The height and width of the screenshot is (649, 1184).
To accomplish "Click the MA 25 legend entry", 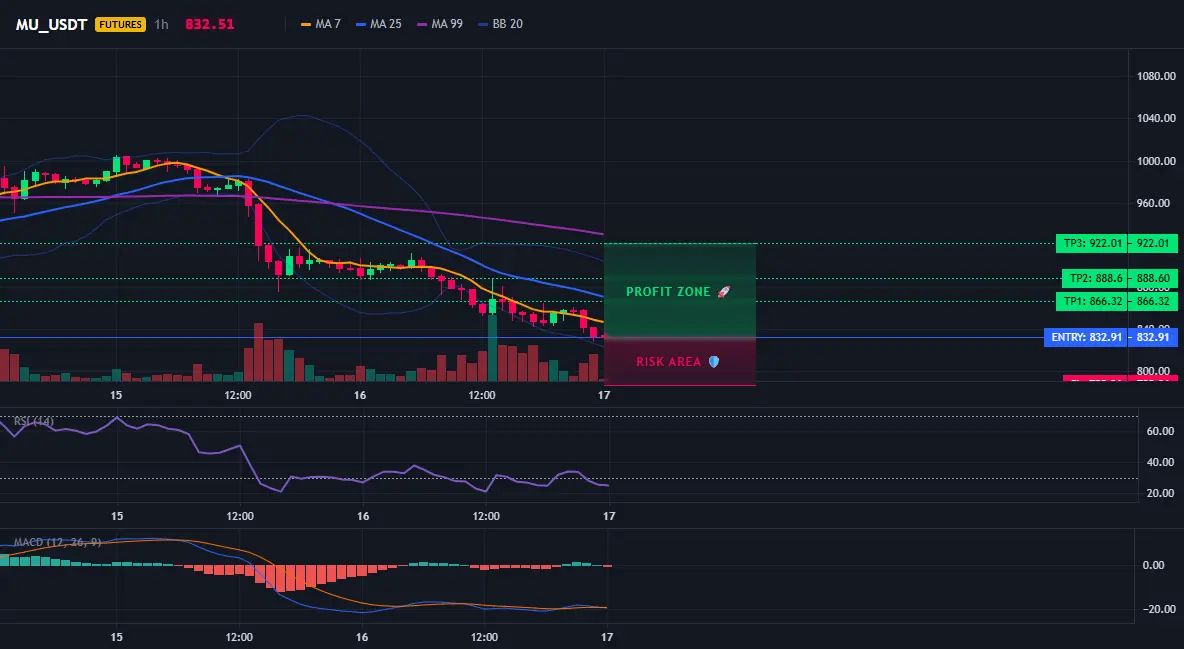I will 379,24.
